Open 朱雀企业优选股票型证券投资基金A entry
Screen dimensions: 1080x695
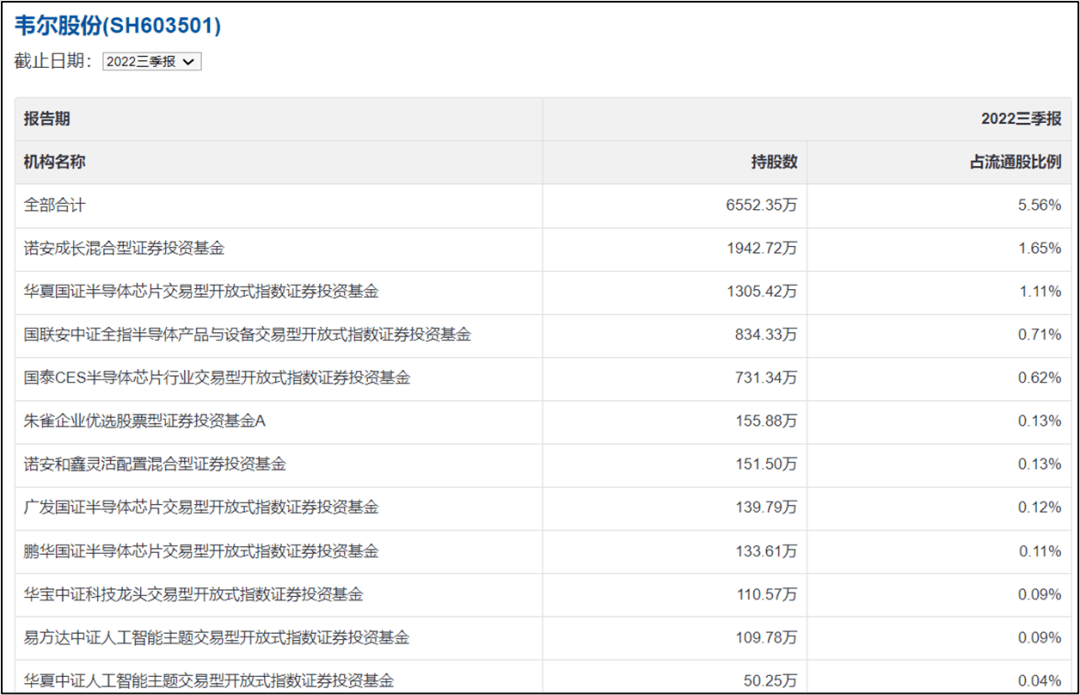pos(145,421)
